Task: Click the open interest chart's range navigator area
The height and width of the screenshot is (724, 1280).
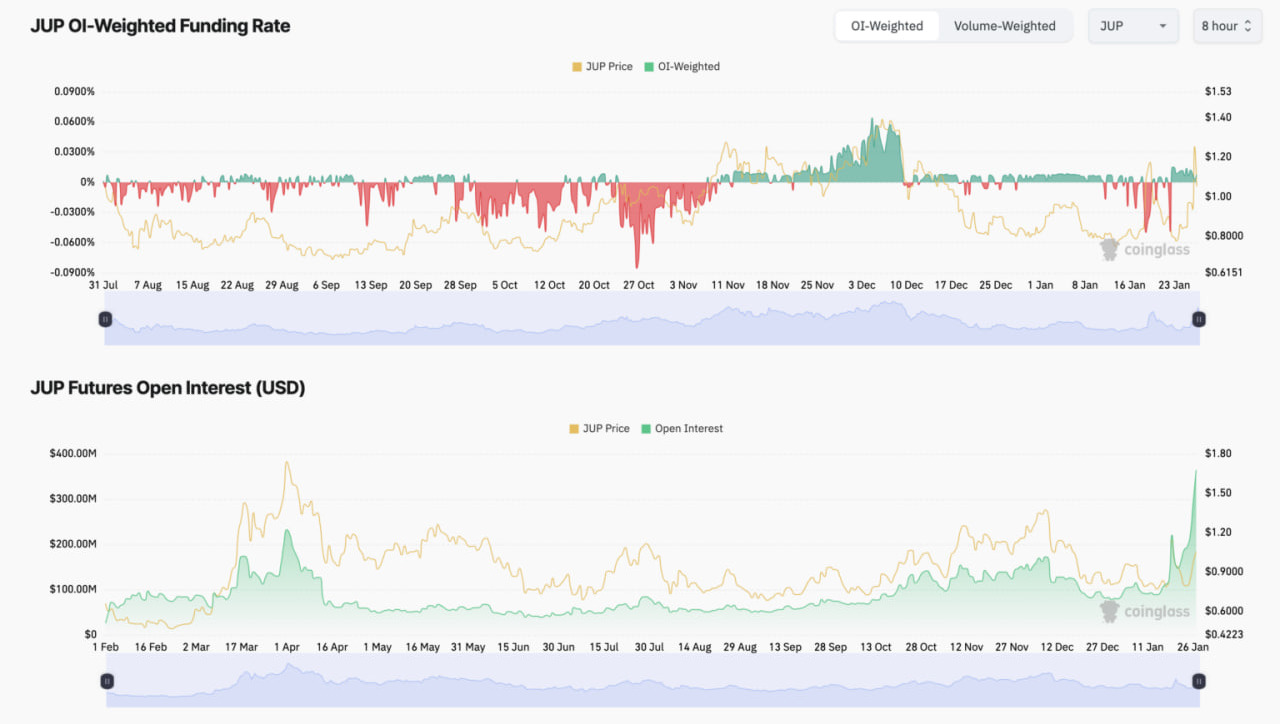Action: [650, 684]
